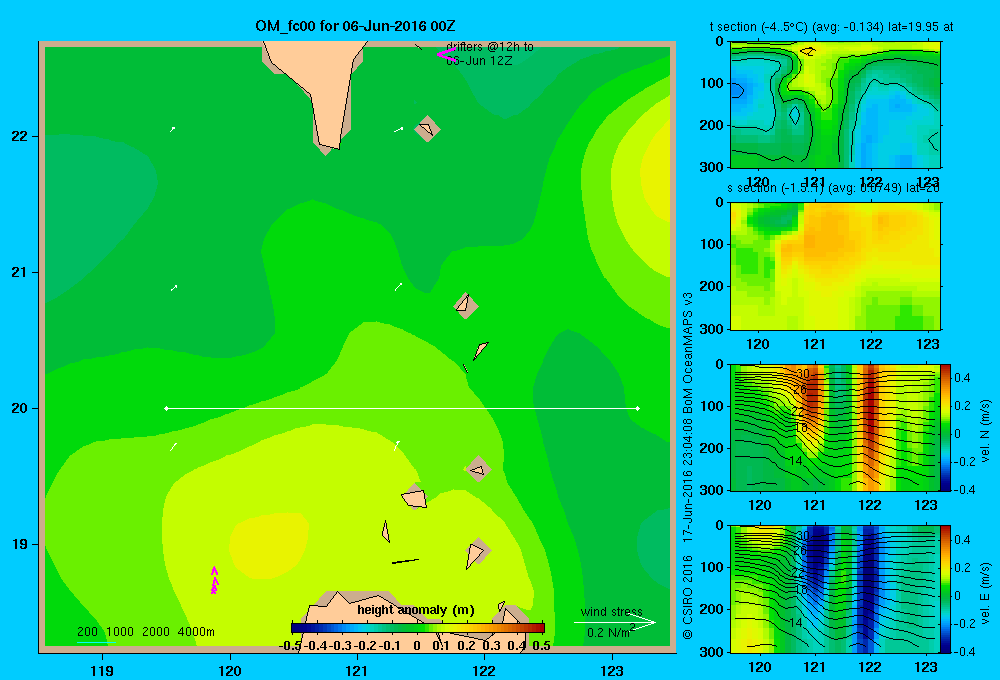This screenshot has height=680, width=1000.
Task: Click the vel. E color scale bar
Action: coord(945,589)
